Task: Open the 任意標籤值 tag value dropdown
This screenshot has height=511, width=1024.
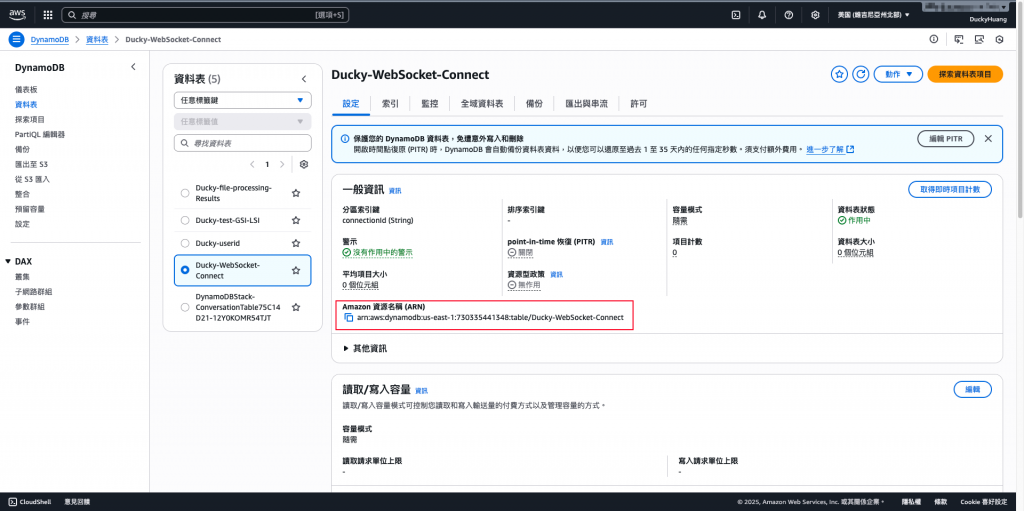Action: point(243,122)
